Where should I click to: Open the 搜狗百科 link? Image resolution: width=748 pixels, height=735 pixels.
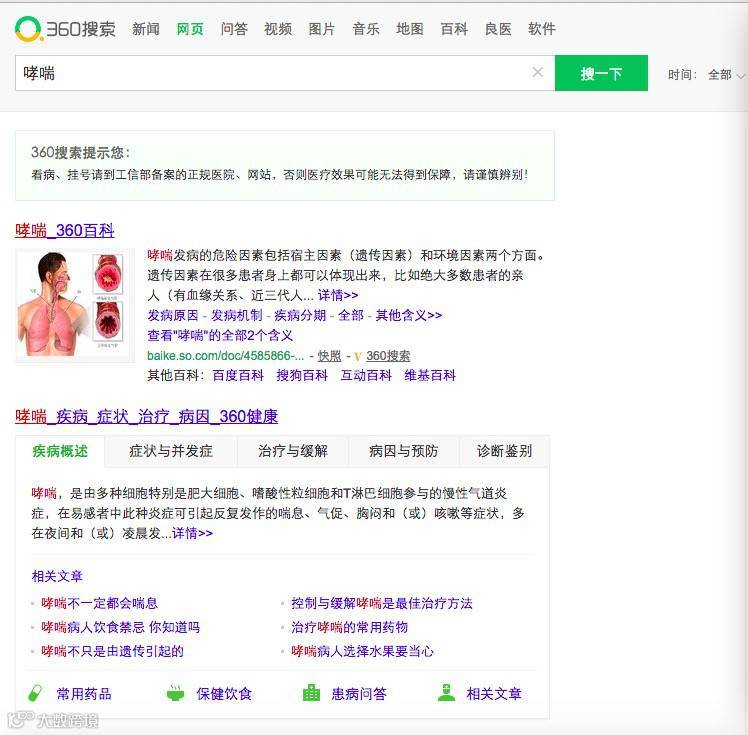tap(302, 375)
